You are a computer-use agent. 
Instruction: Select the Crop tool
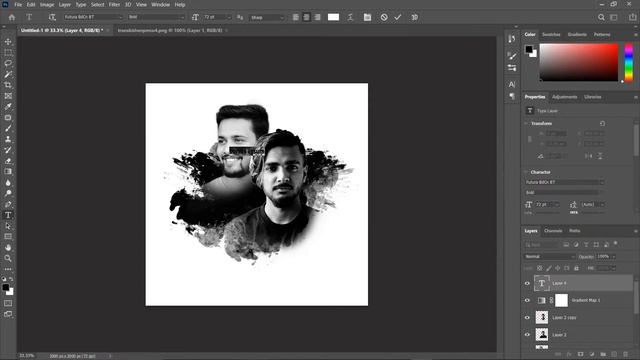(8, 85)
